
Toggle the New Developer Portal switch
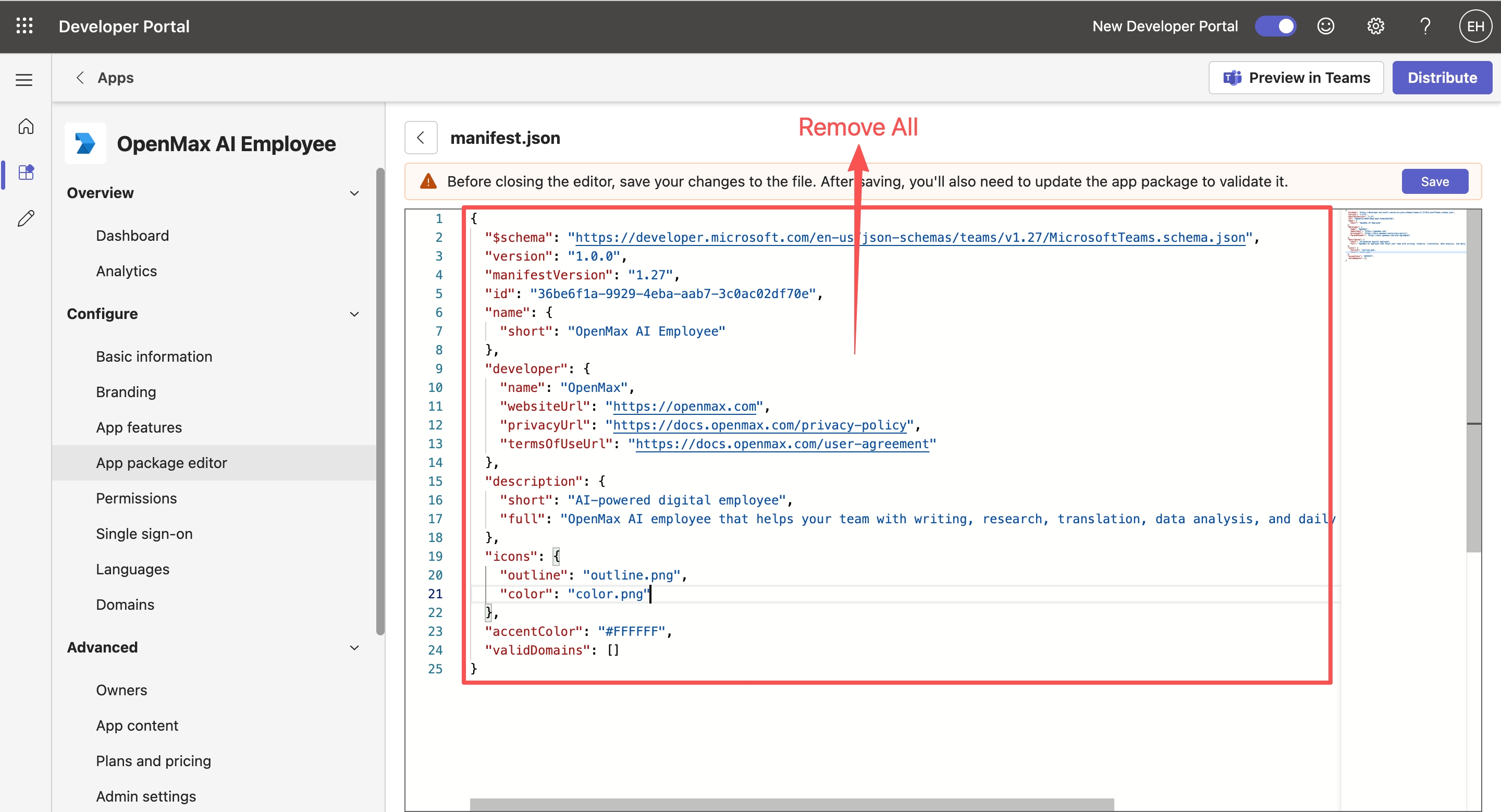(1275, 26)
